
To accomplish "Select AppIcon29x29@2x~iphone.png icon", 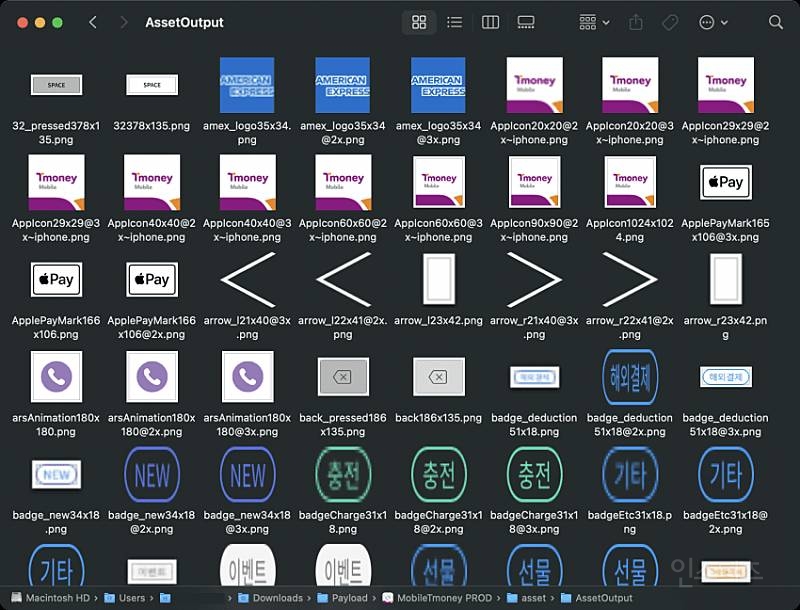I will 726,85.
